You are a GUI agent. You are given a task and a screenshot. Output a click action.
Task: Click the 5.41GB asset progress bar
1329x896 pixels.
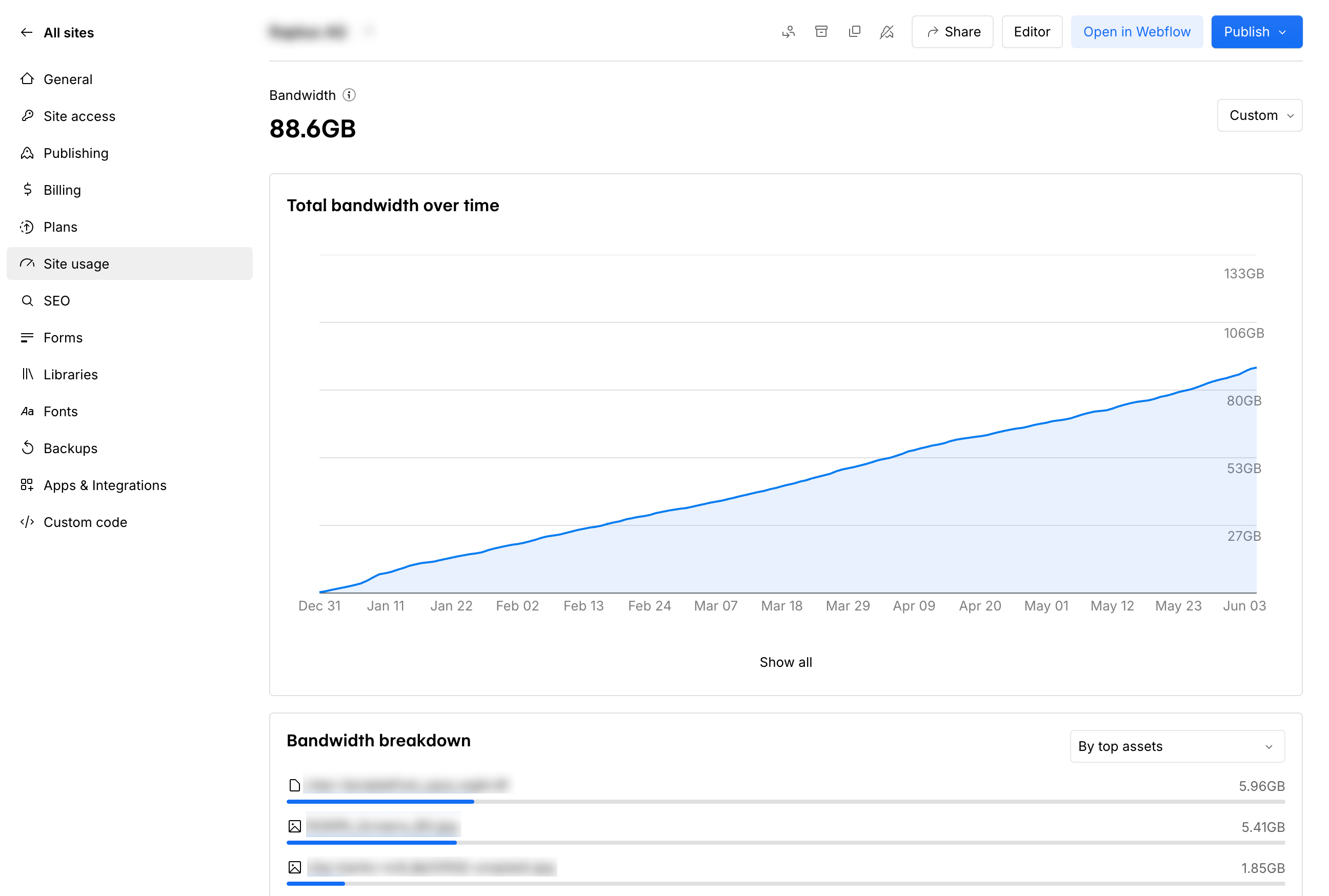click(786, 843)
